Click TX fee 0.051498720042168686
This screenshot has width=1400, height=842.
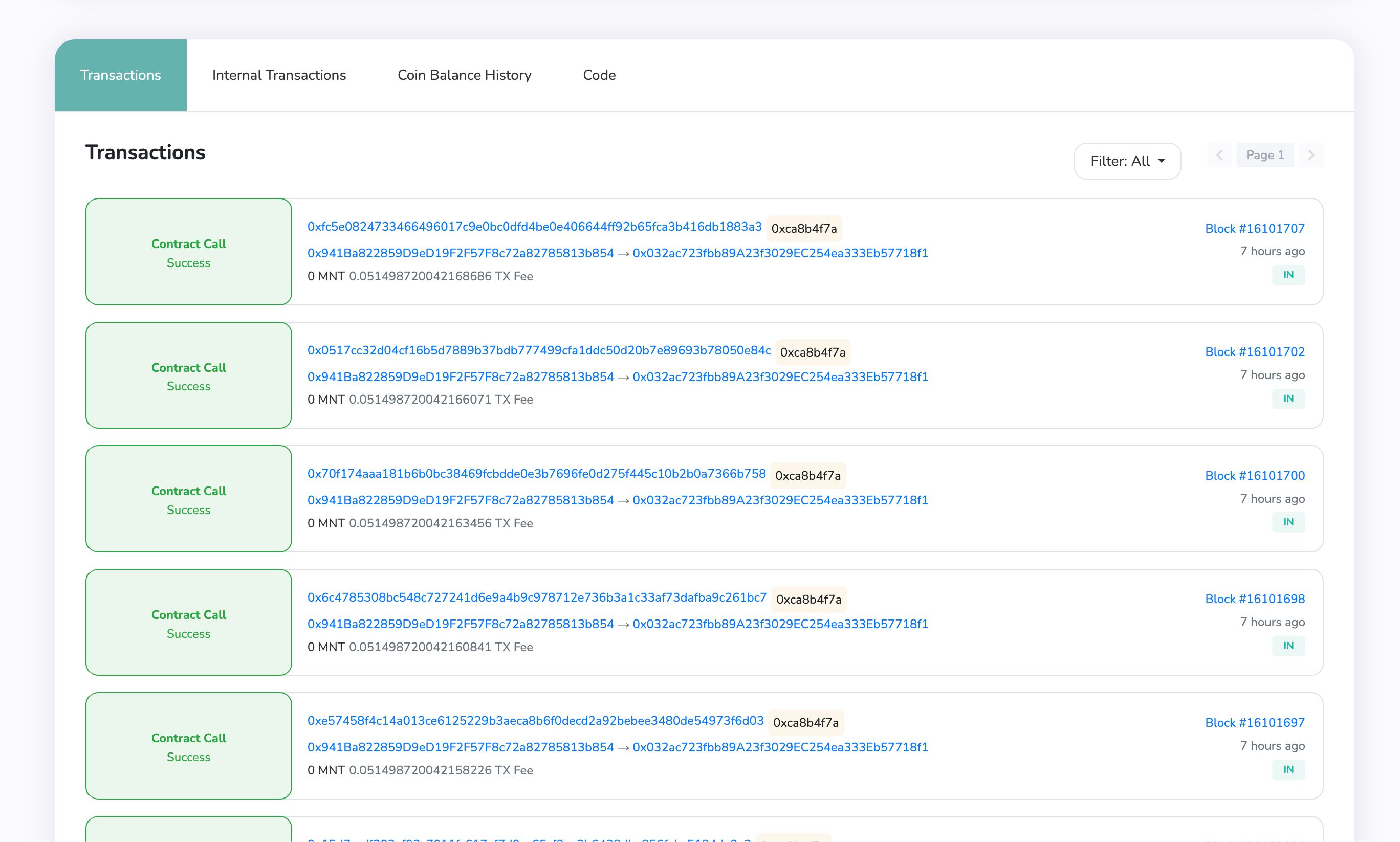(x=441, y=276)
